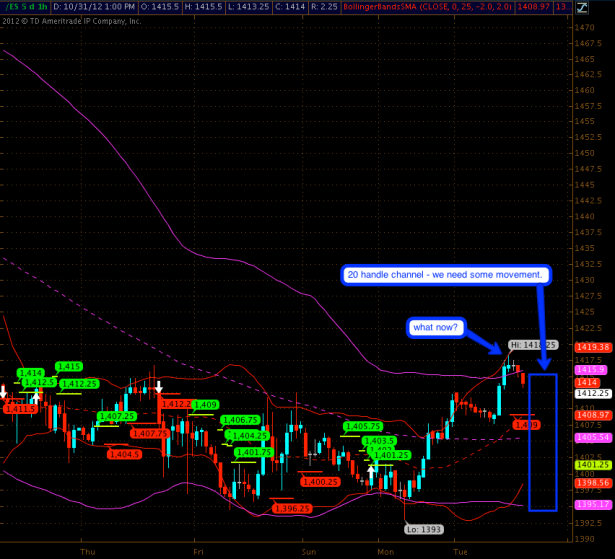The height and width of the screenshot is (559, 615).
Task: Click the green 1,415 signal label
Action: [x=69, y=366]
